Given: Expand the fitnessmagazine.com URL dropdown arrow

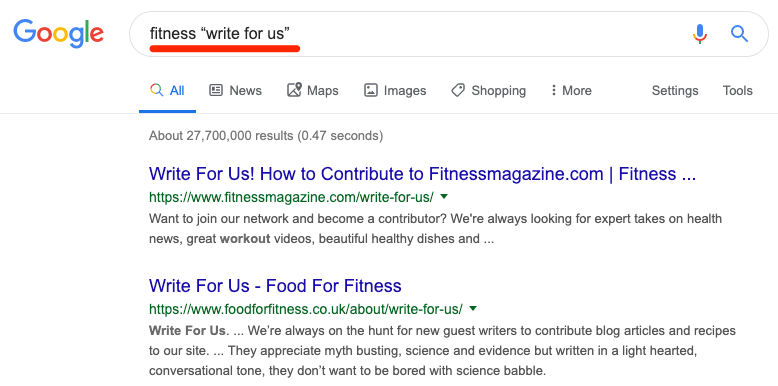Looking at the screenshot, I should click(444, 196).
